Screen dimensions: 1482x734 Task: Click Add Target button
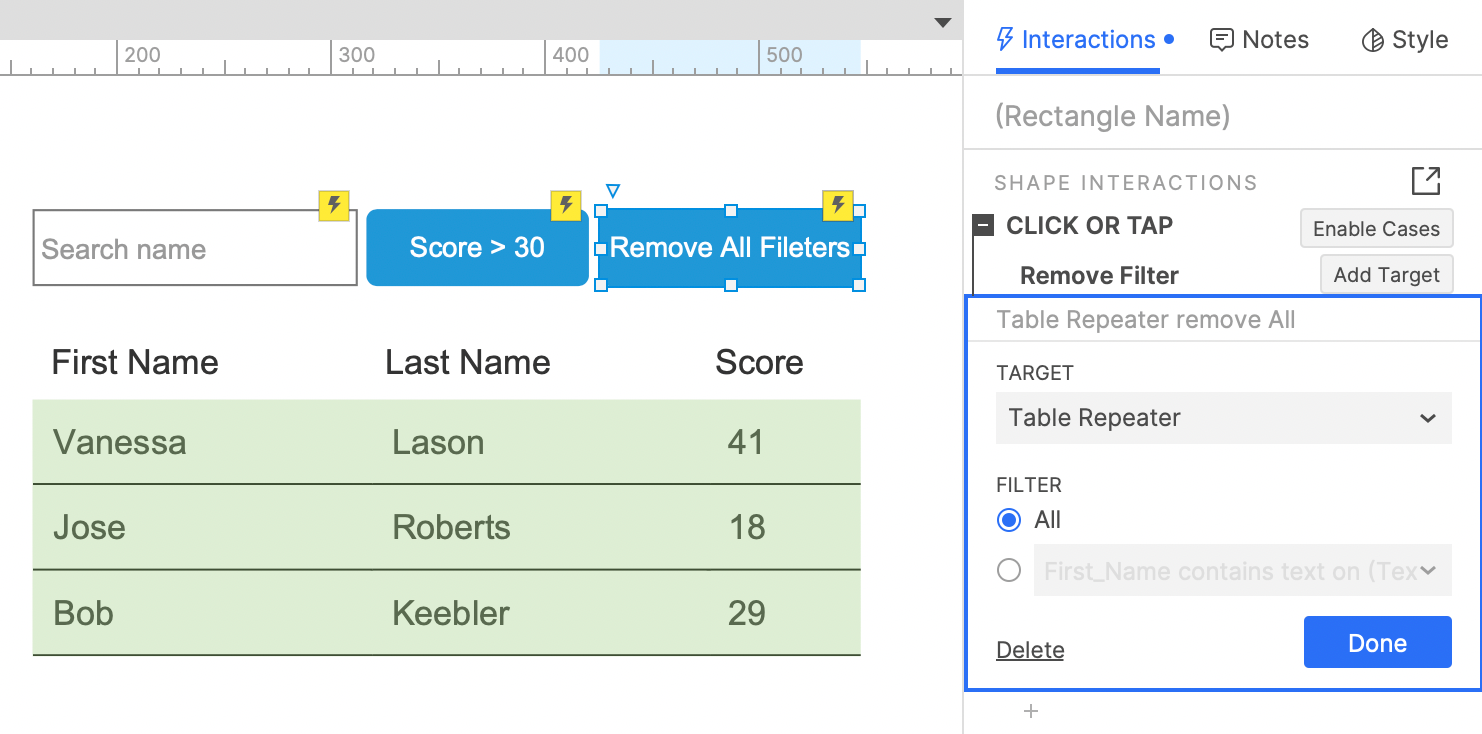1387,275
